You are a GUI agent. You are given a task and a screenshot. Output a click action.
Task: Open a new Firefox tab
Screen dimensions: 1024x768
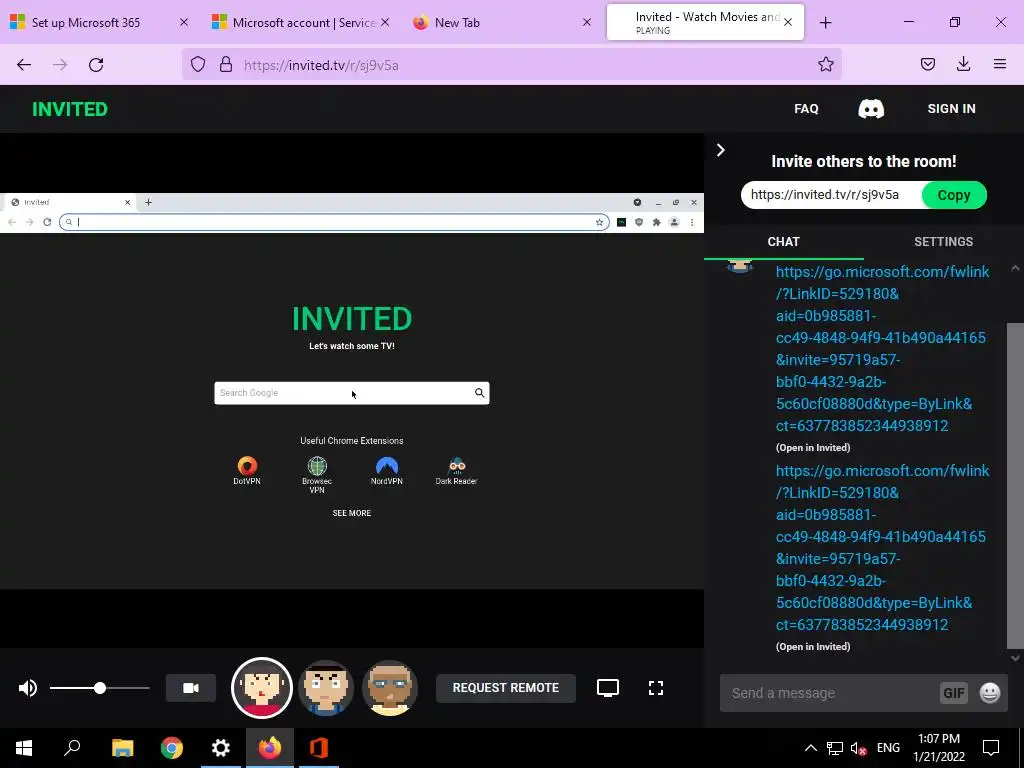825,23
